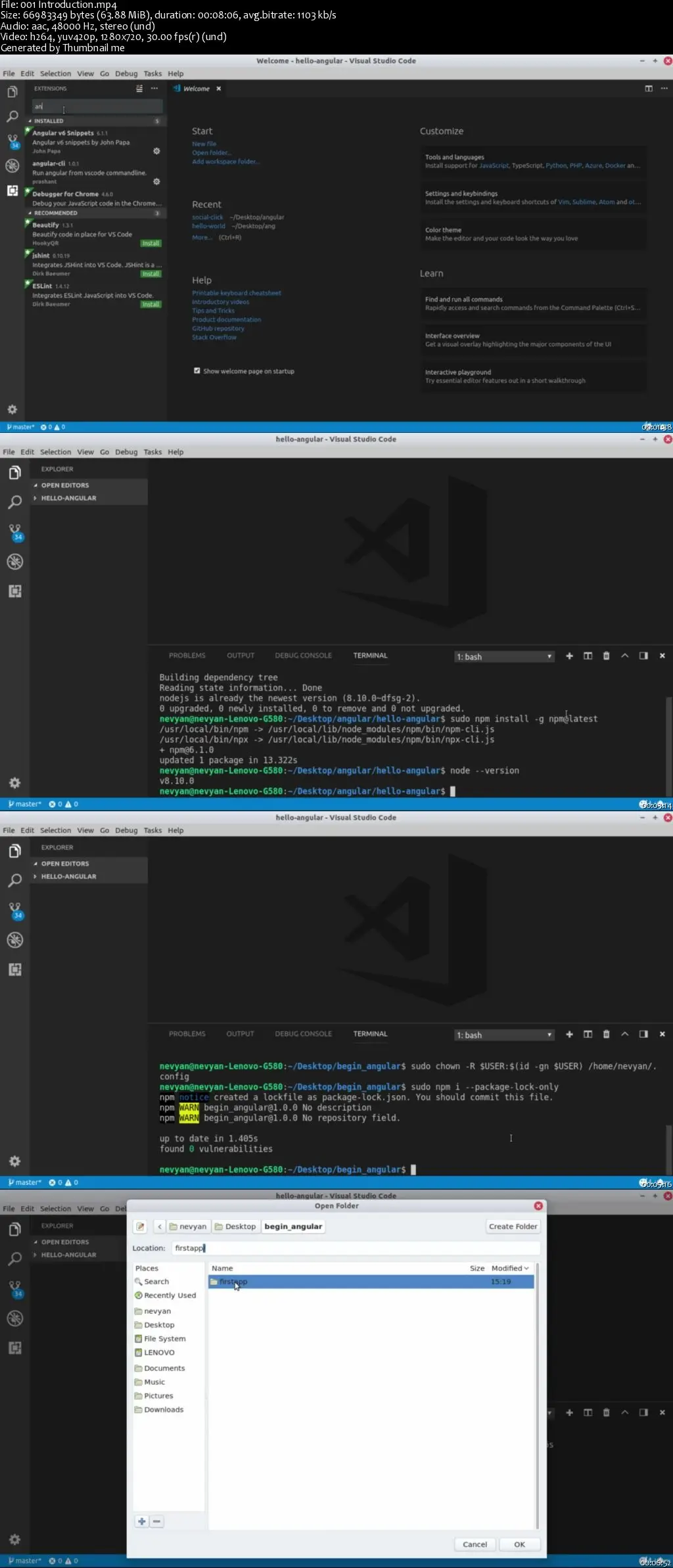Open Search icon in the Welcome window activity bar
Screen dimensions: 673x1568
12,116
